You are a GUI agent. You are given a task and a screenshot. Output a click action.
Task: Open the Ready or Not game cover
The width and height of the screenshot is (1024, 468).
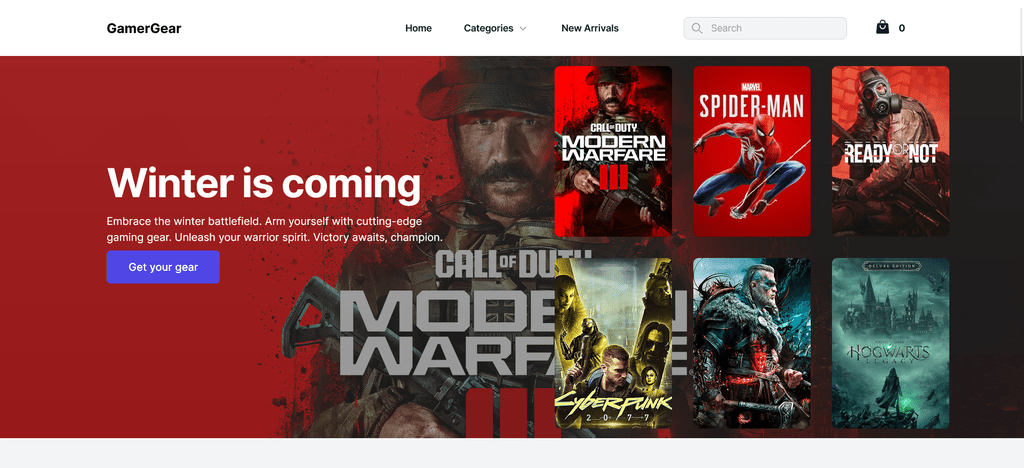[890, 151]
